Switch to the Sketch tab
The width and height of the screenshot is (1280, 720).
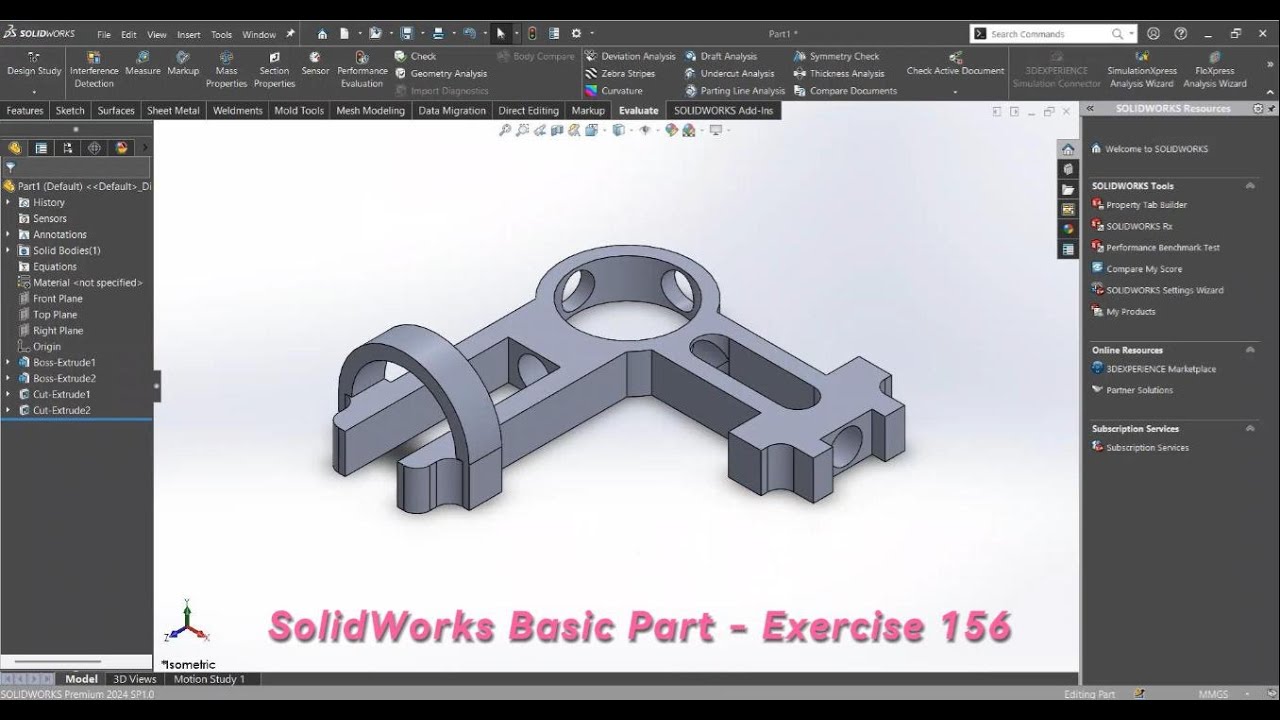[70, 110]
